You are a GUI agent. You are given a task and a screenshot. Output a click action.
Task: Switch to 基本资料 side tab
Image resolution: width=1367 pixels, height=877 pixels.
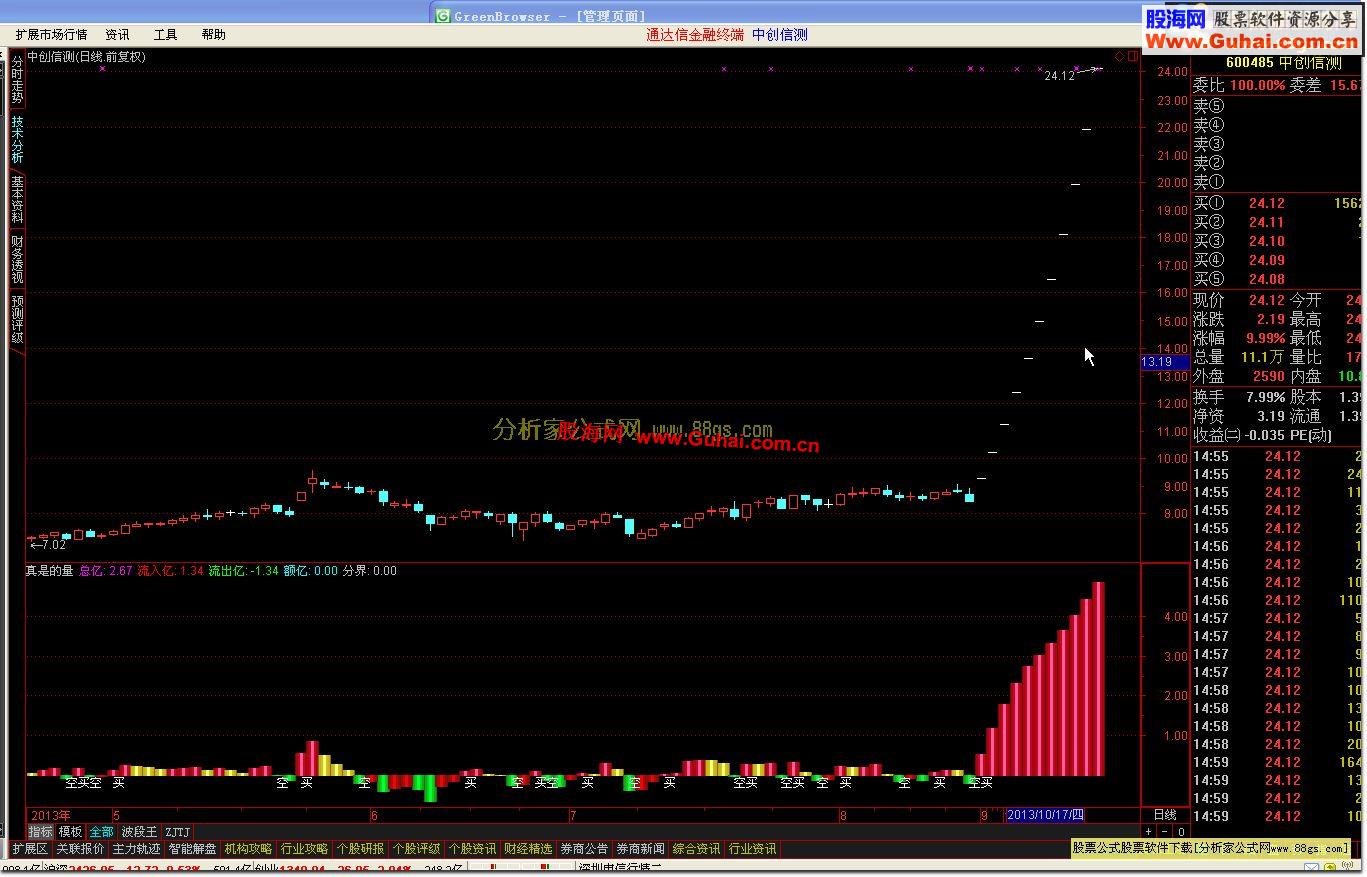tap(17, 200)
